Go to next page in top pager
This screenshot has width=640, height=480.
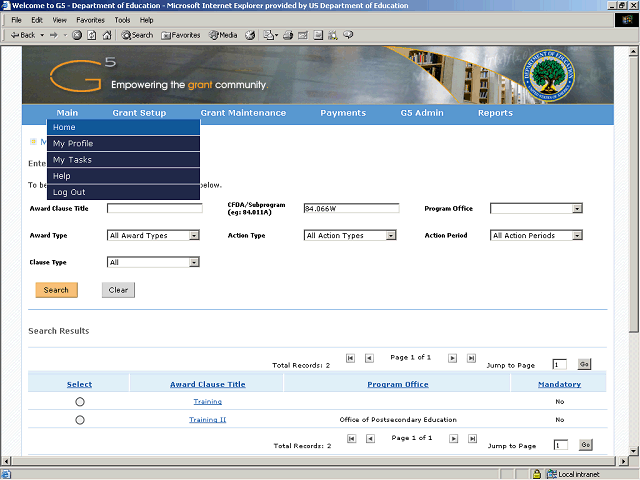click(x=452, y=358)
